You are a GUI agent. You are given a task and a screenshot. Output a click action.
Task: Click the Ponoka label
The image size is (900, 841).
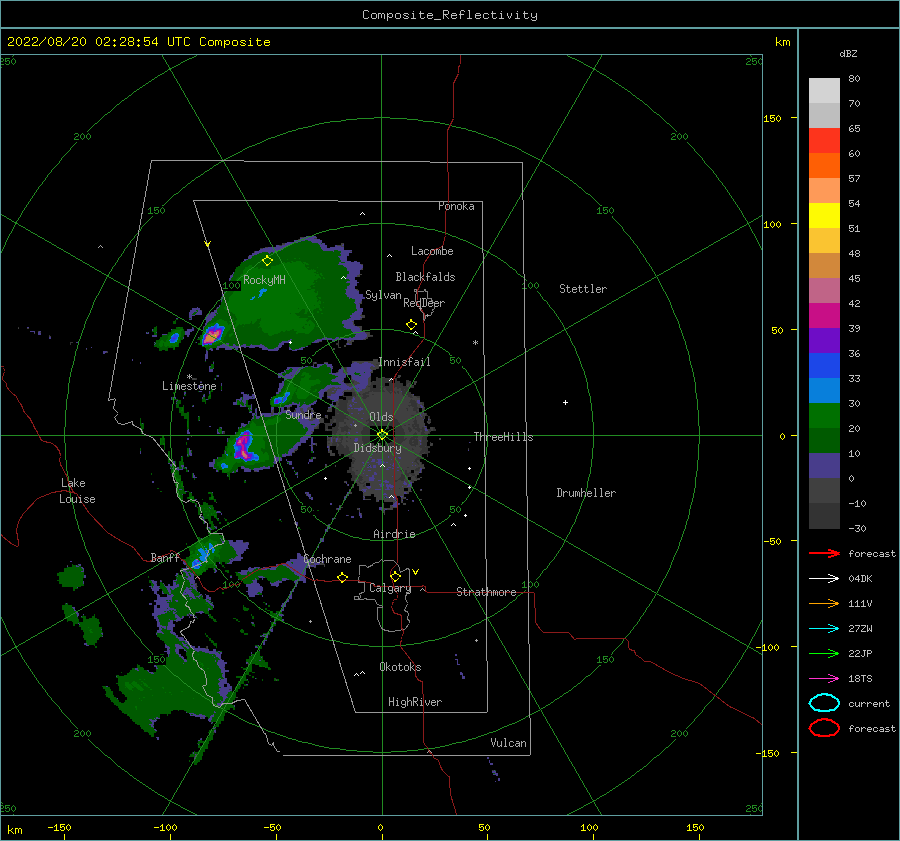point(456,206)
